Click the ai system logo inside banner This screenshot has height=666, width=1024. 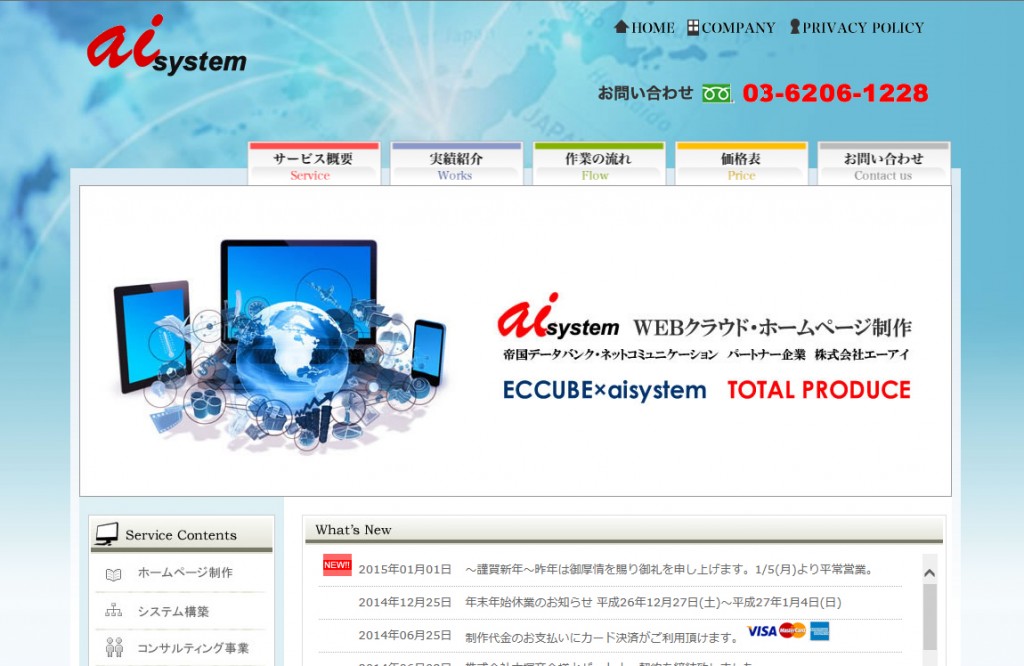558,317
